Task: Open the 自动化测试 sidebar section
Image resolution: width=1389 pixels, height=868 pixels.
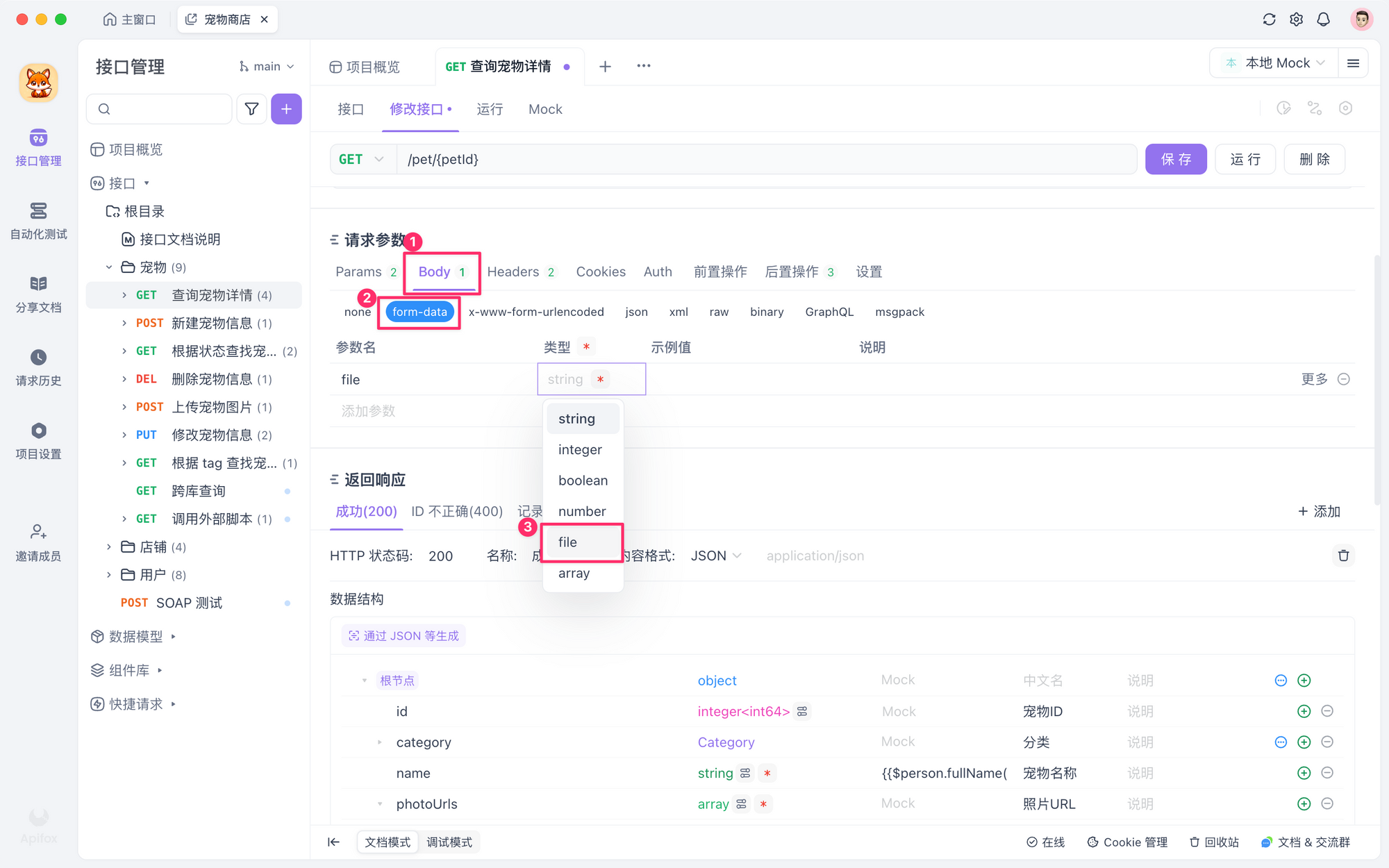Action: [38, 221]
